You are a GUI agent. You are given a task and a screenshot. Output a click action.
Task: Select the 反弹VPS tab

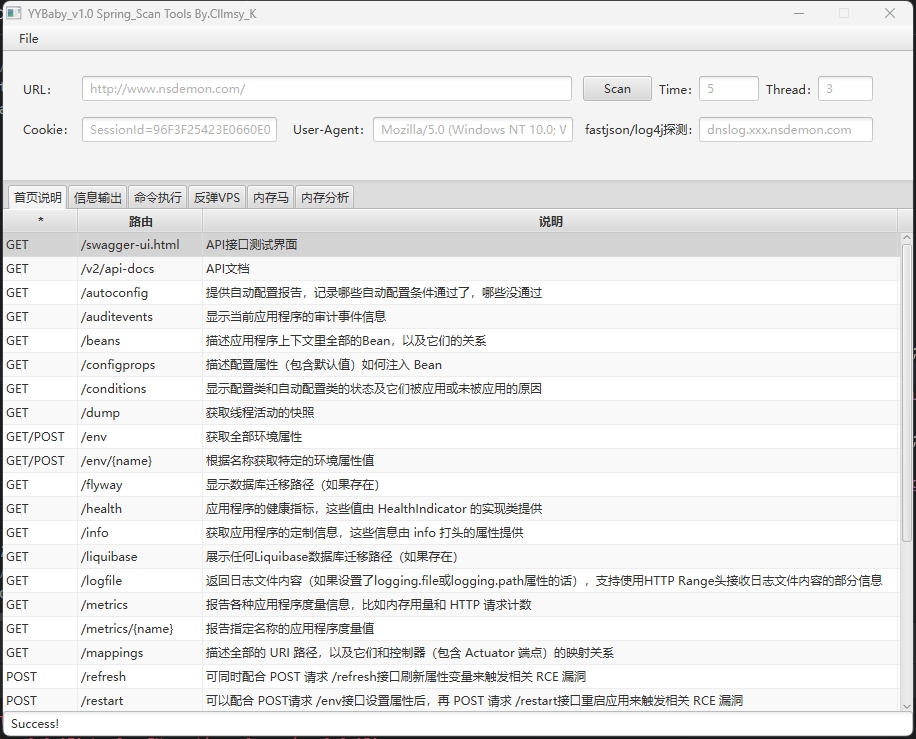coord(217,198)
